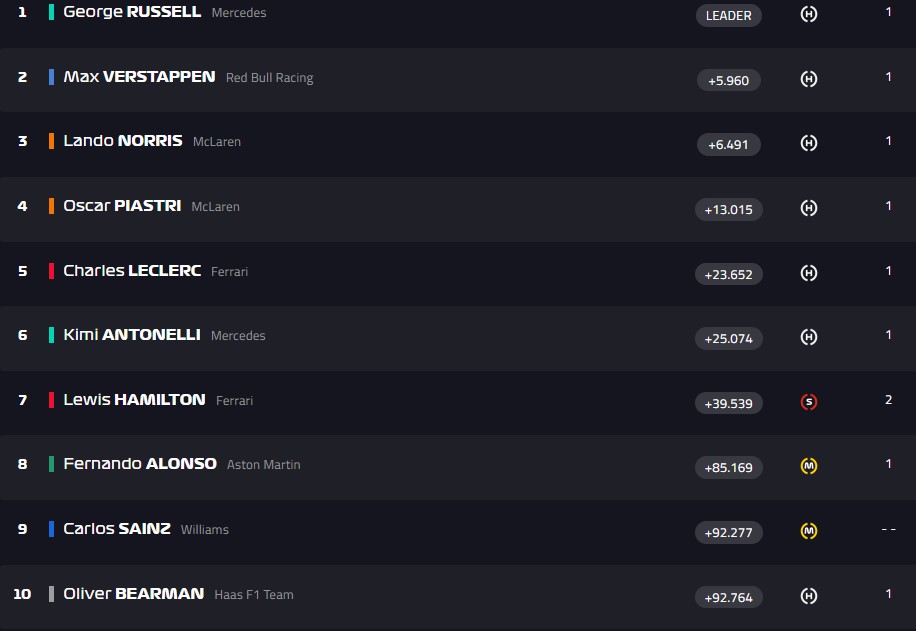
Task: Click Verstappen's +5.960 gap badge
Action: [x=728, y=80]
